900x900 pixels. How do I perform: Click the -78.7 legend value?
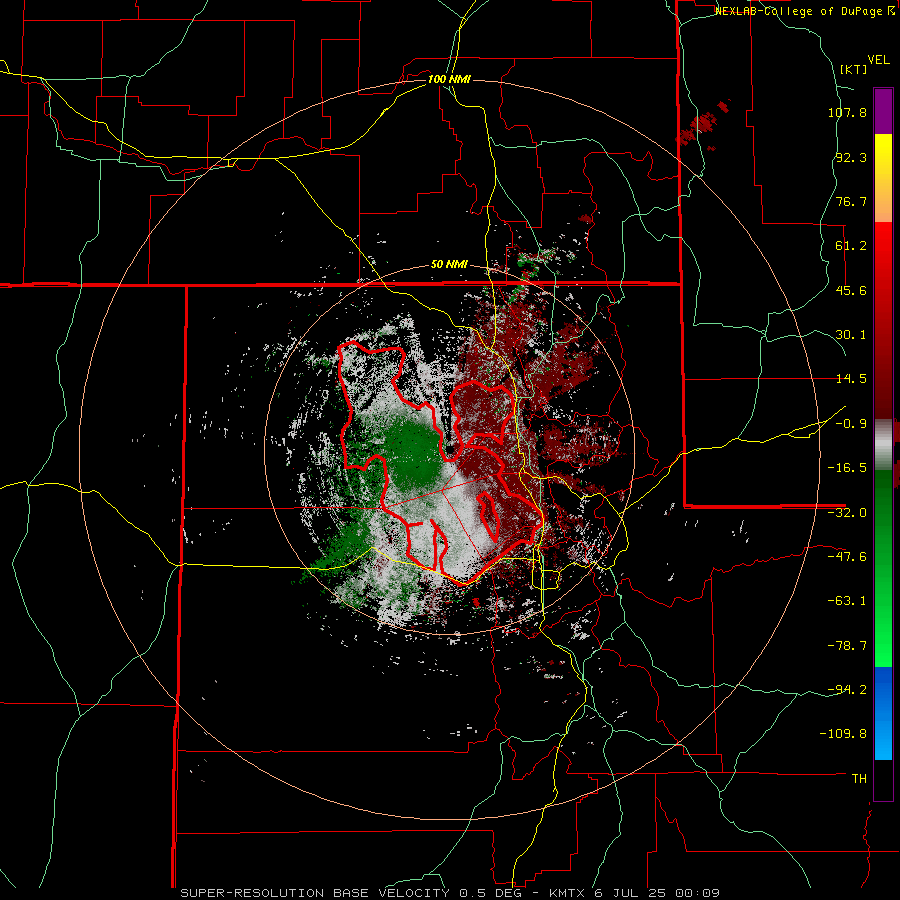(x=847, y=646)
